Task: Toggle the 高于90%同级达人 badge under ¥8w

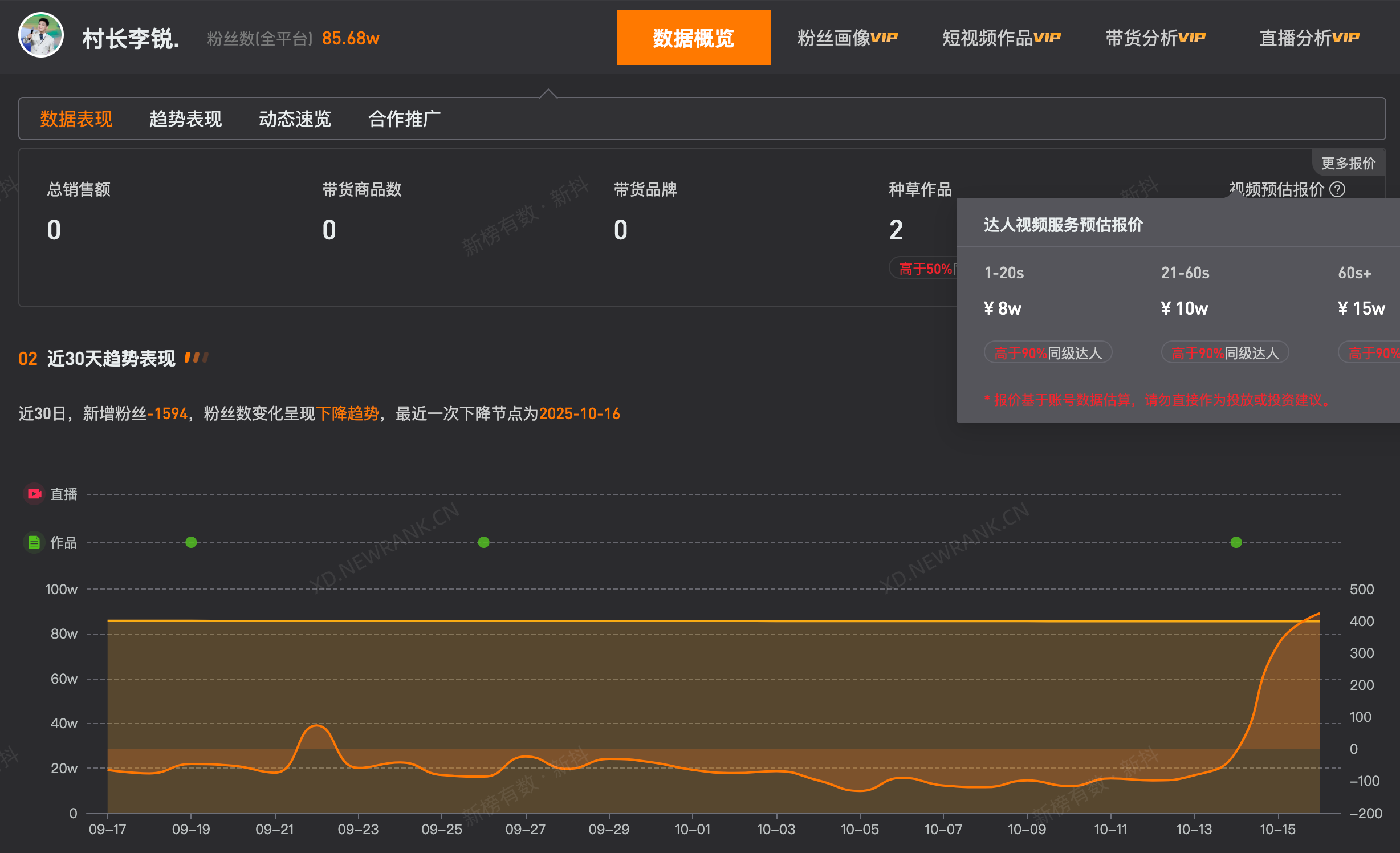Action: point(1048,352)
